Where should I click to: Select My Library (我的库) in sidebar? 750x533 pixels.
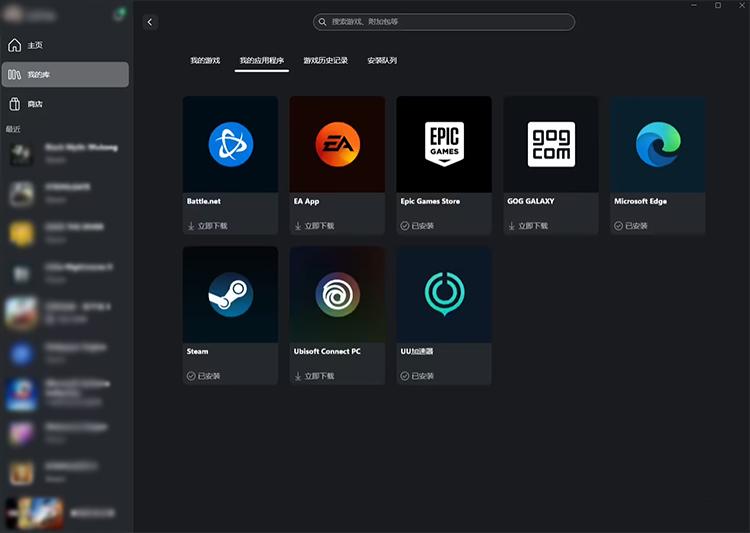65,75
